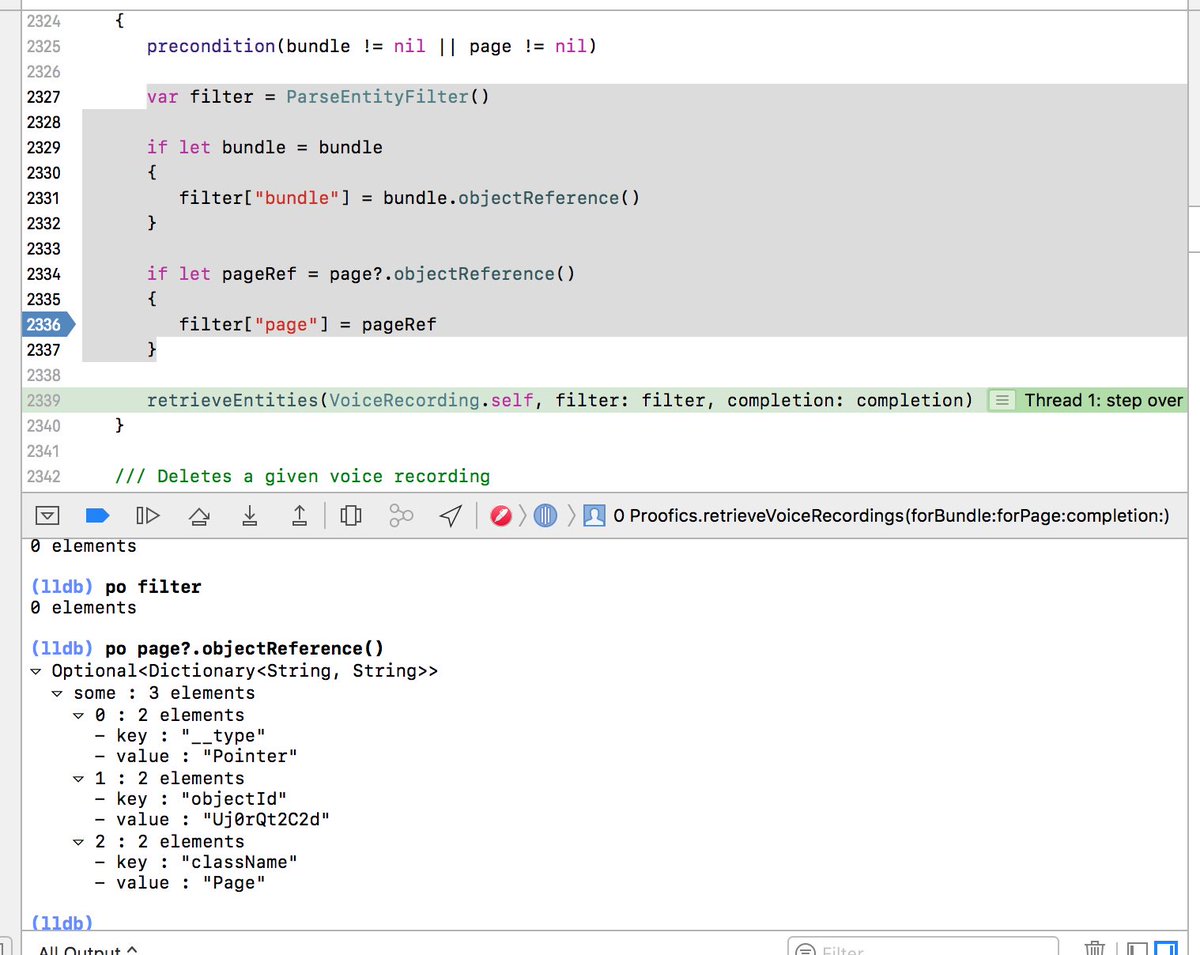Click the key "__type" in the console
Viewport: 1200px width, 955px height.
point(222,736)
